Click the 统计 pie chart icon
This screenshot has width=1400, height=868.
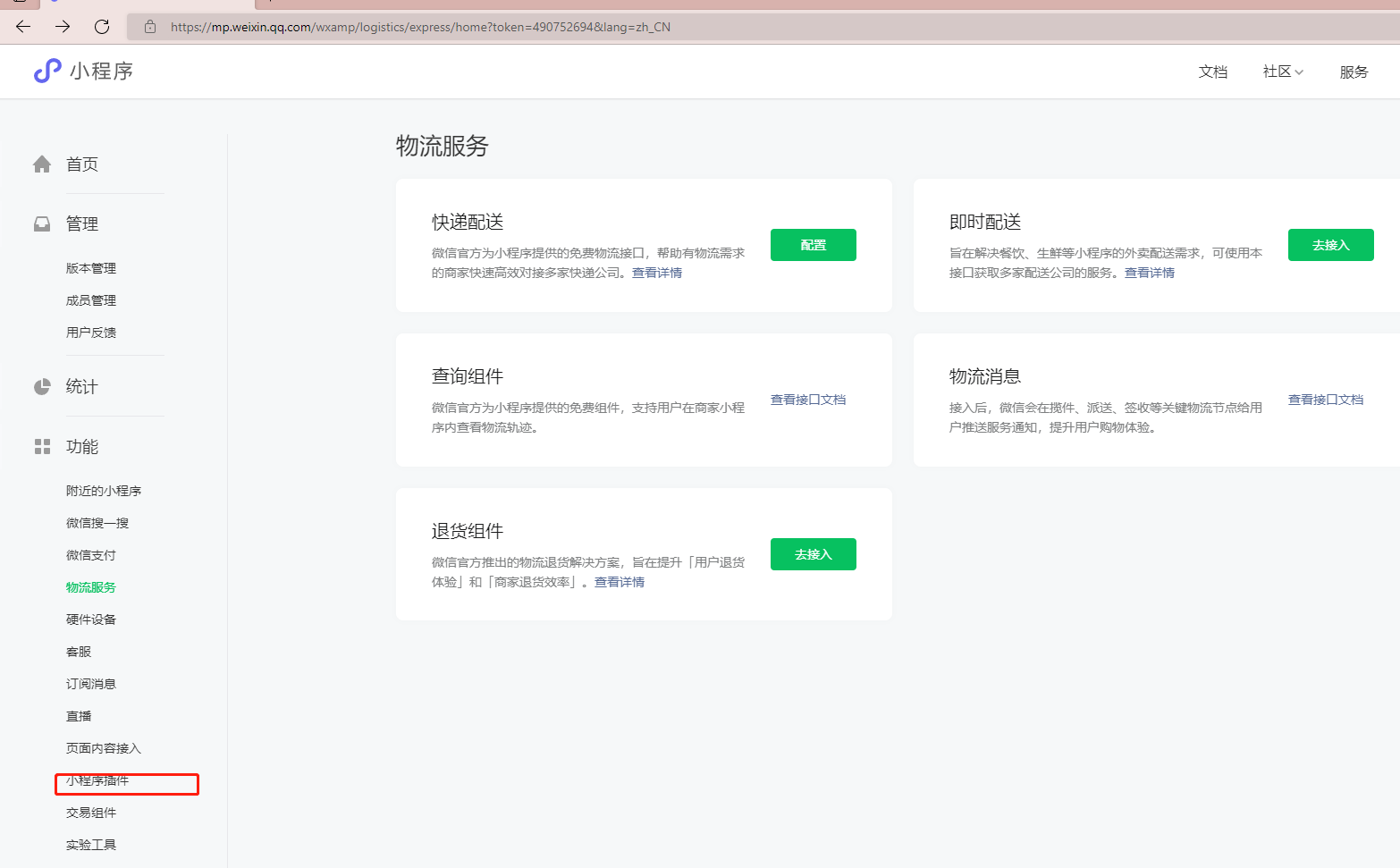[42, 386]
